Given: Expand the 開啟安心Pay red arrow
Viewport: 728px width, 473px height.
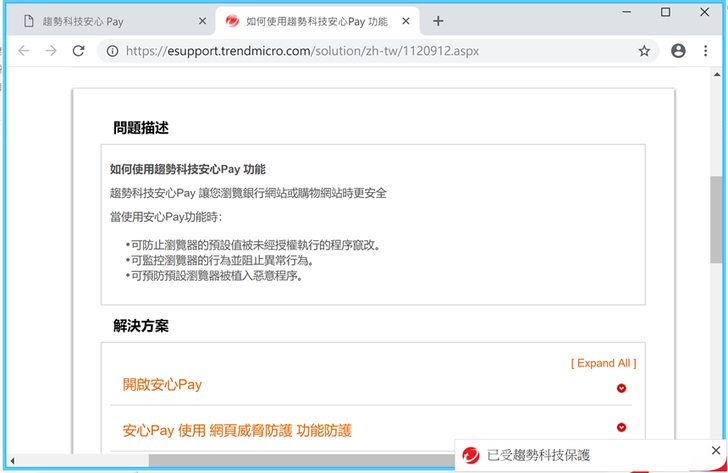Looking at the screenshot, I should pyautogui.click(x=621, y=388).
